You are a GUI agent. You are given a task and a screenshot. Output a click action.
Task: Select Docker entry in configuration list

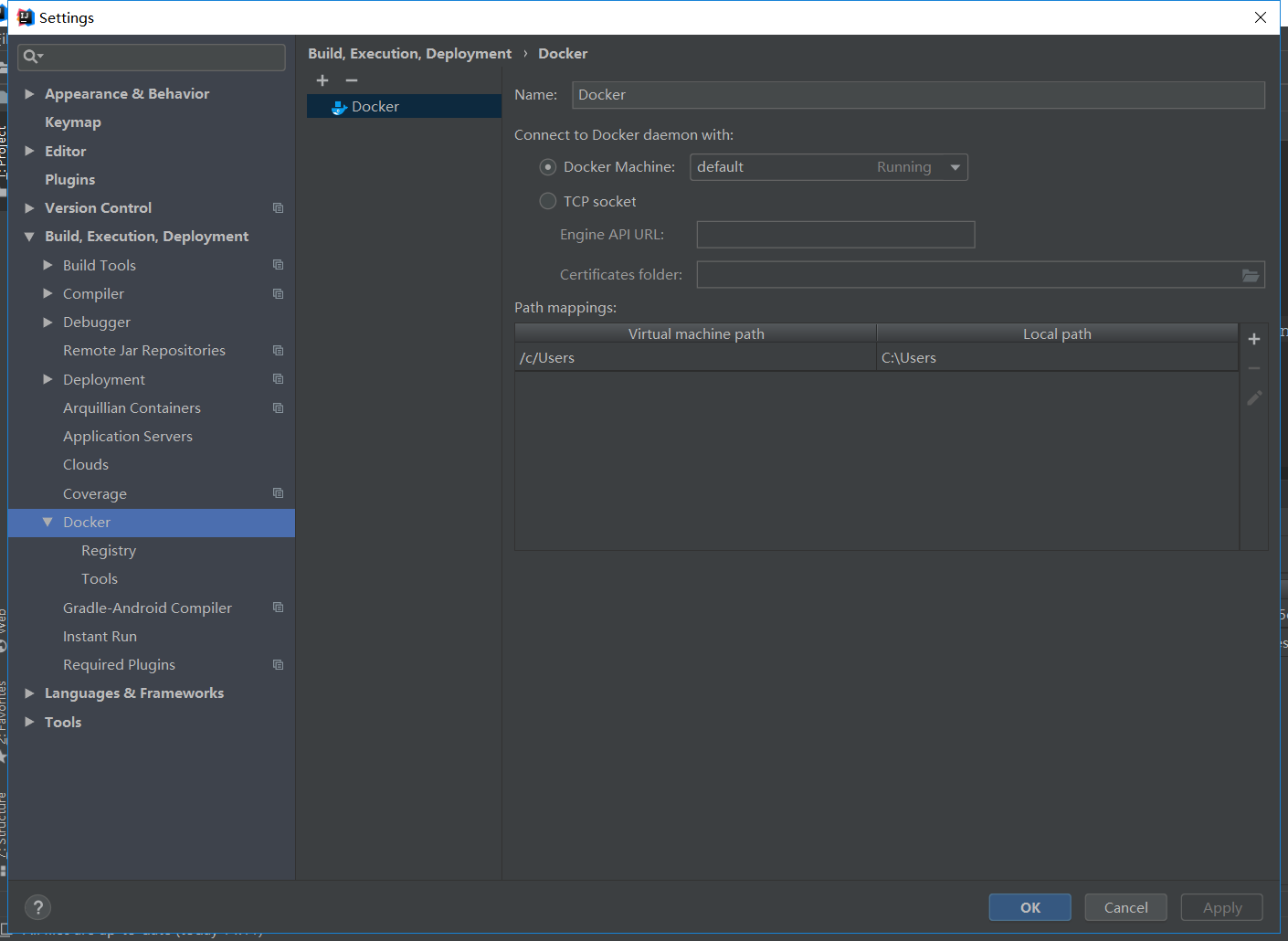point(404,107)
